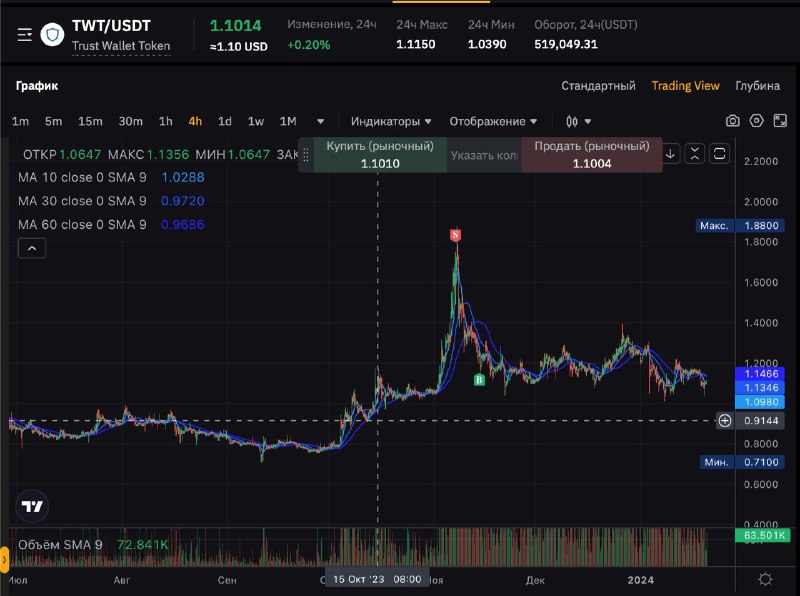Select MA 10 close 0 SMA 9 legend
Image resolution: width=800 pixels, height=596 pixels.
[x=82, y=178]
